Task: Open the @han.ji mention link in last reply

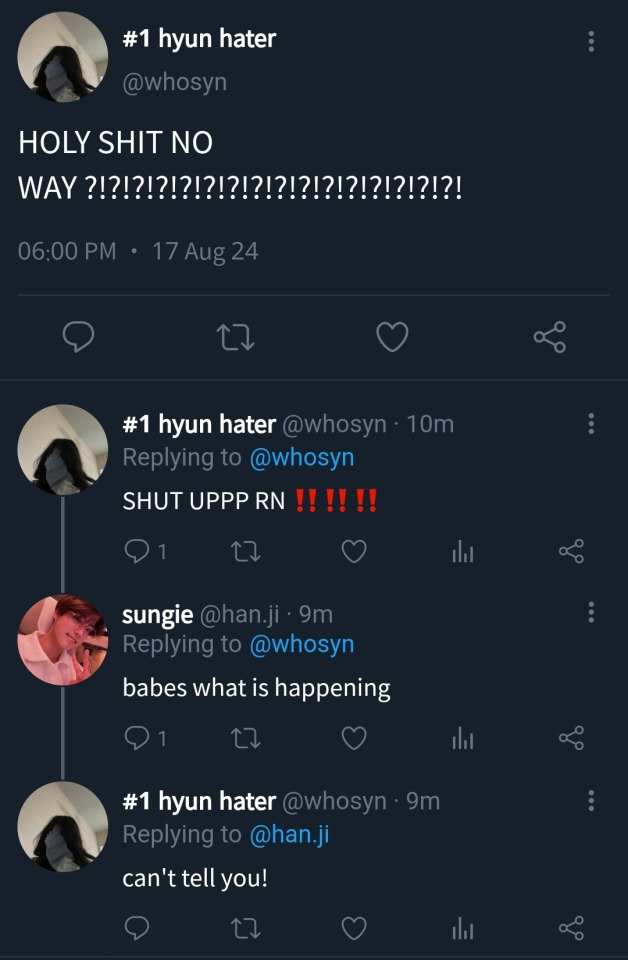Action: coord(288,834)
